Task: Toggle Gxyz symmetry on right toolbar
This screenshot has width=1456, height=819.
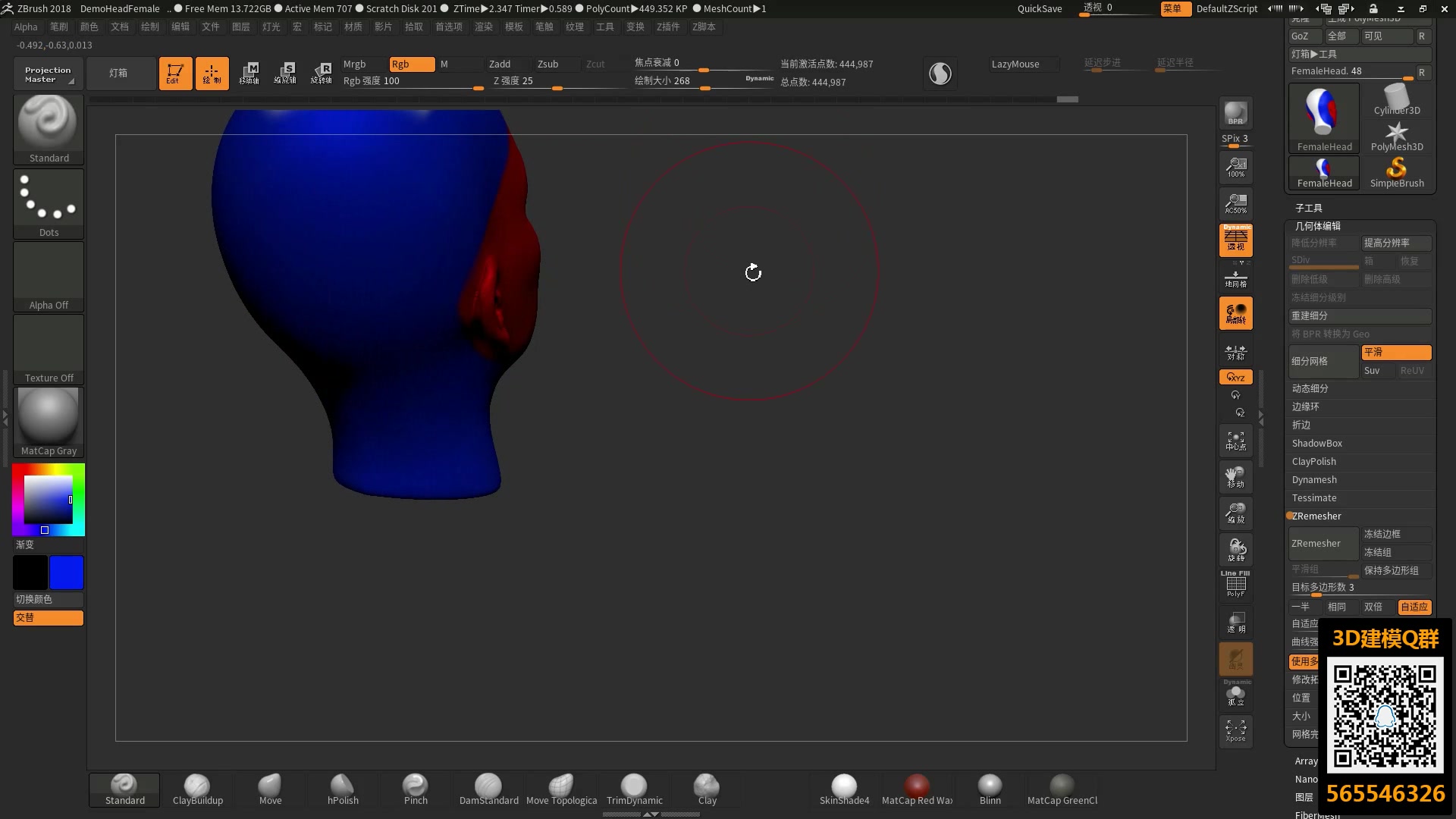Action: tap(1235, 377)
